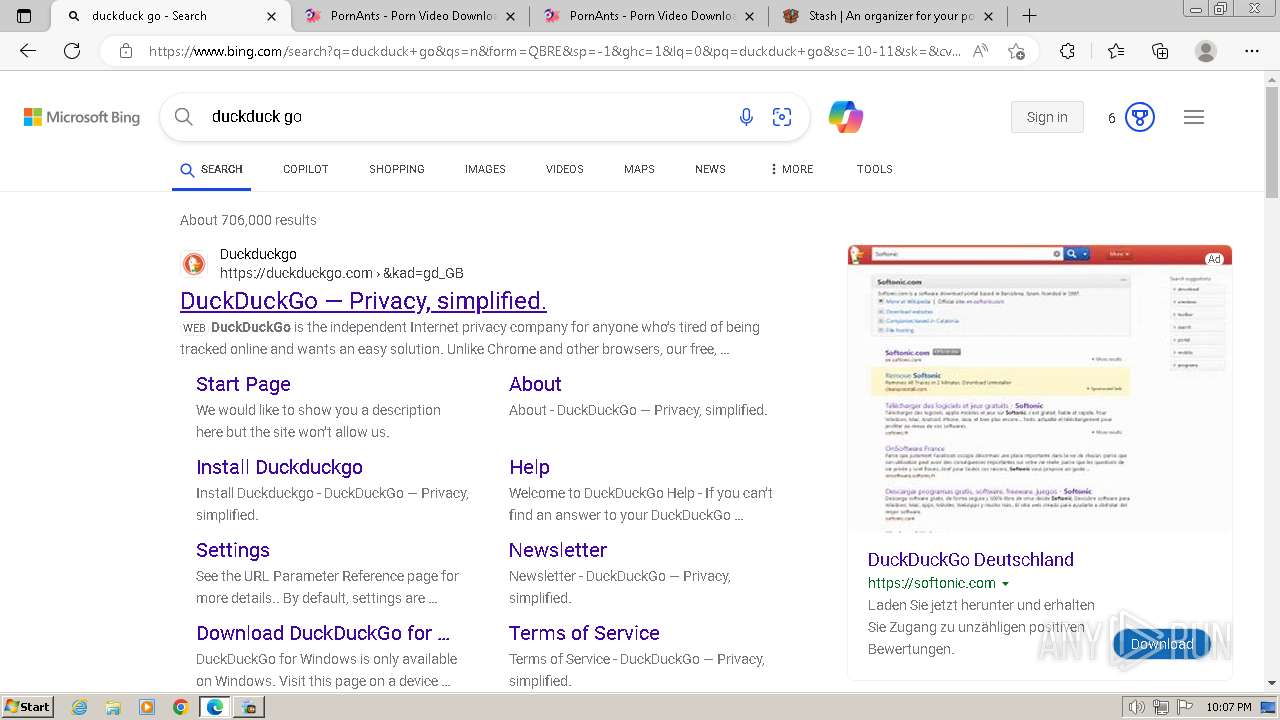View site information lock icon

[126, 51]
